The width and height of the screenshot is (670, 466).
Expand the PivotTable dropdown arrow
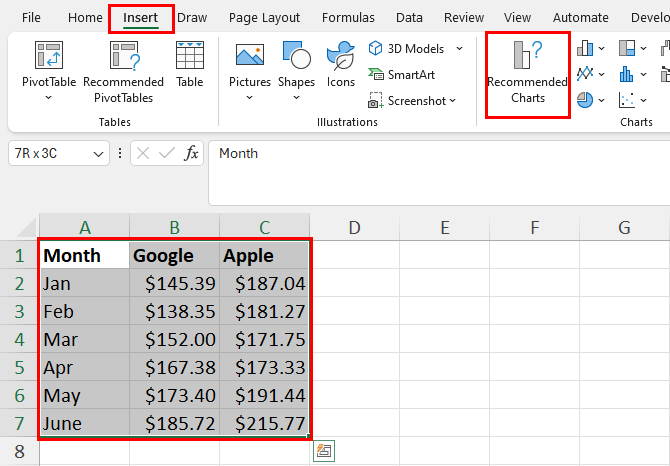point(49,98)
